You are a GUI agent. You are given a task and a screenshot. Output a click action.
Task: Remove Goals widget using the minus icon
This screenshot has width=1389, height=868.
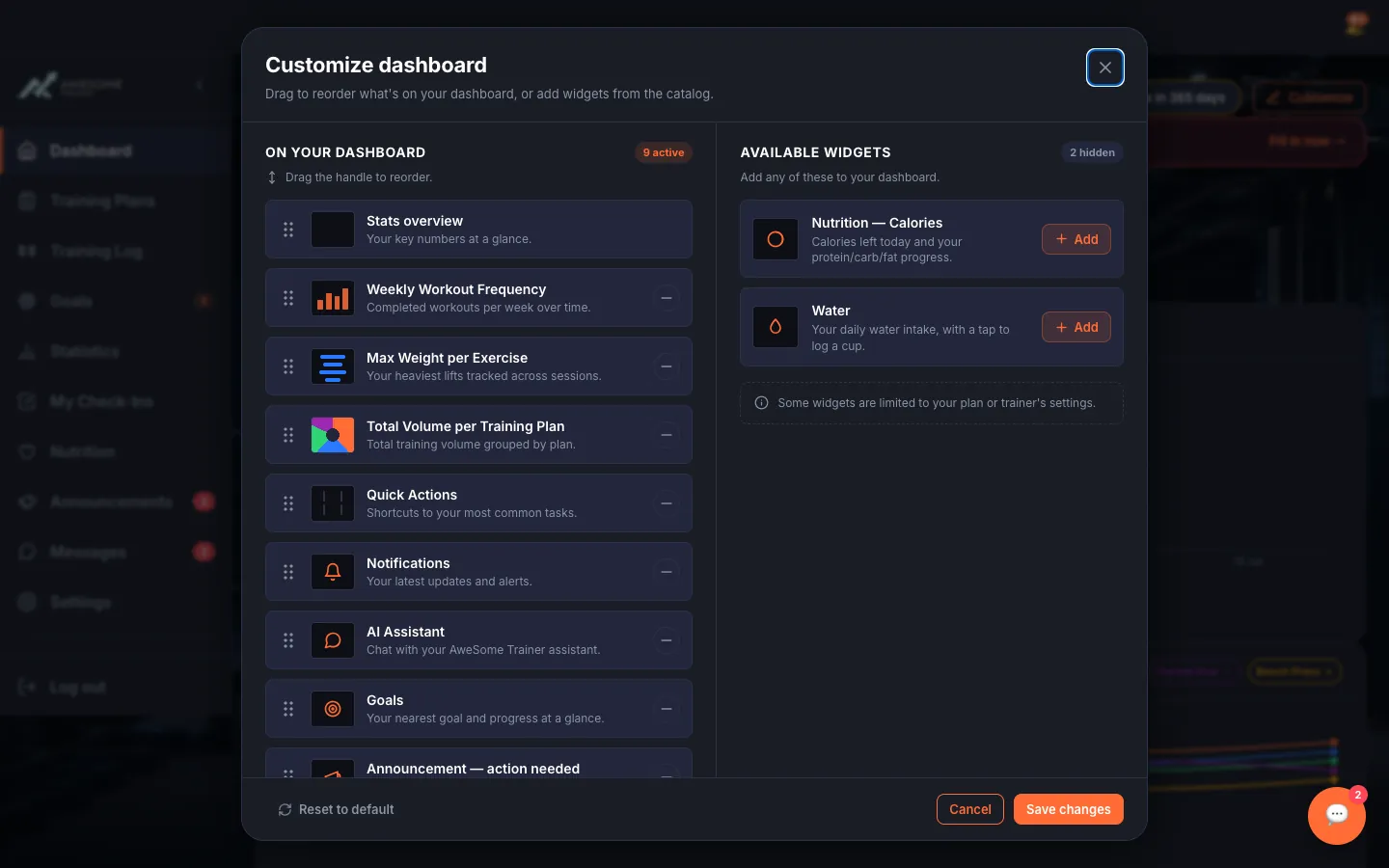tap(666, 709)
